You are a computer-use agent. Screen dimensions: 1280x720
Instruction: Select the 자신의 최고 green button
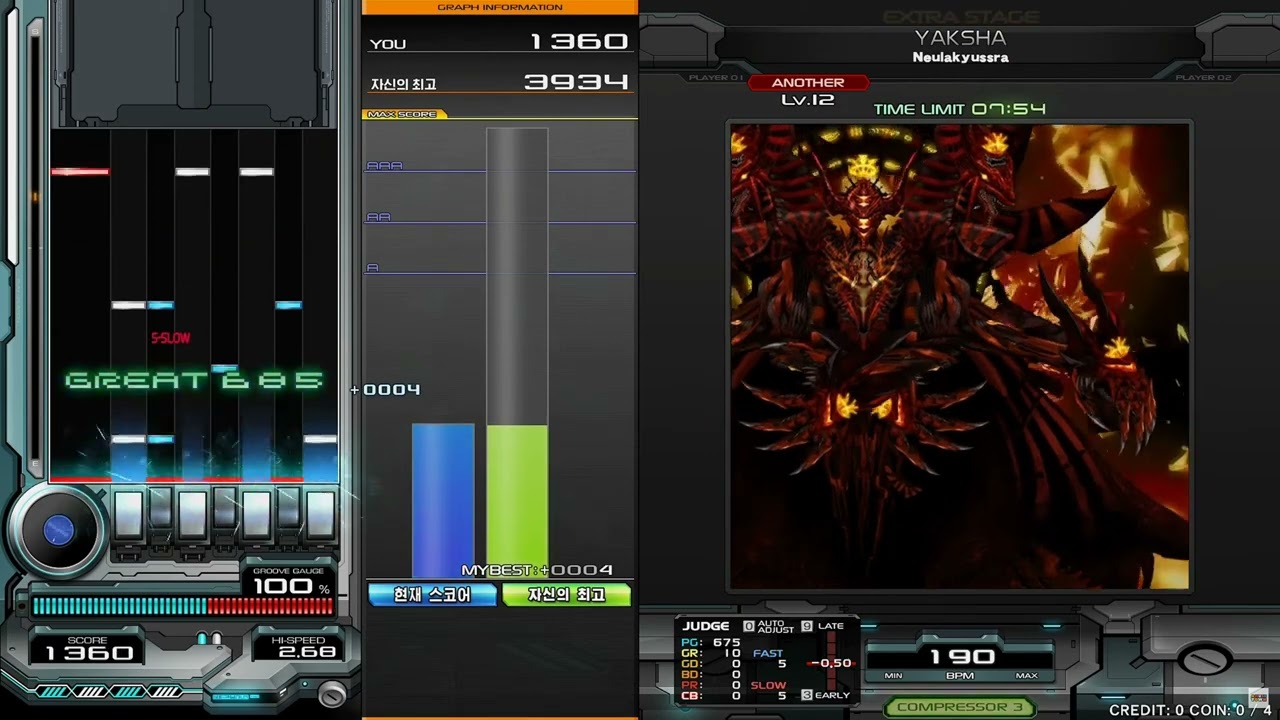coord(567,595)
